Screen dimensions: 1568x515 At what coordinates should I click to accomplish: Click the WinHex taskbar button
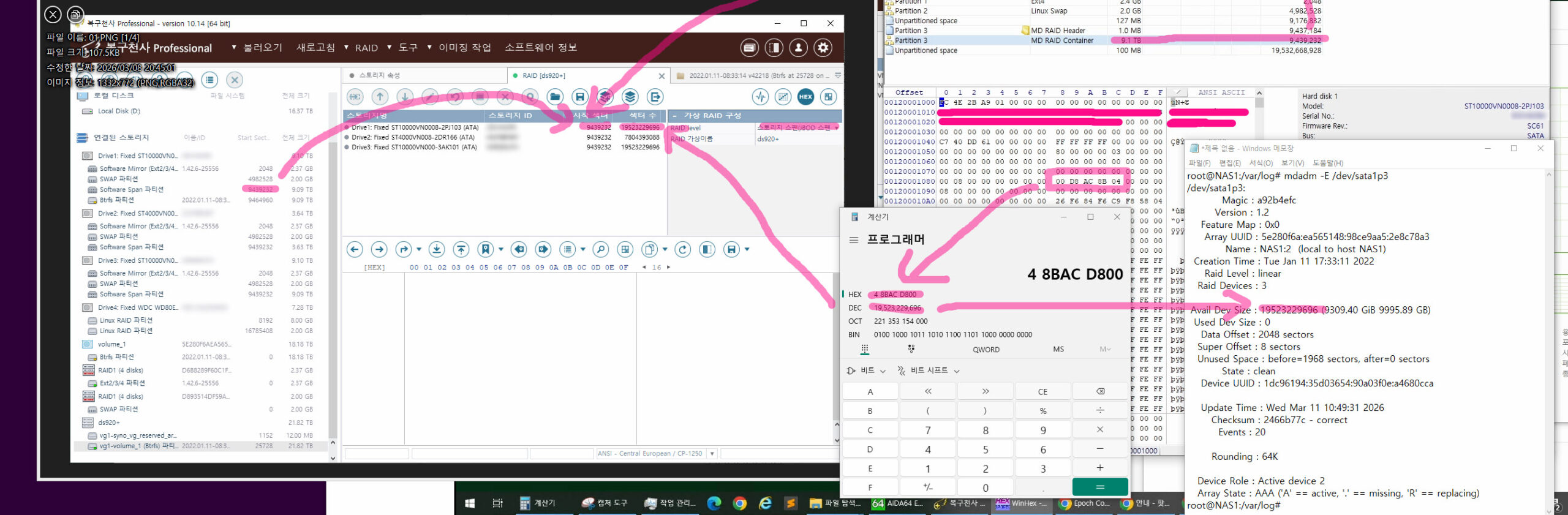[x=1022, y=503]
